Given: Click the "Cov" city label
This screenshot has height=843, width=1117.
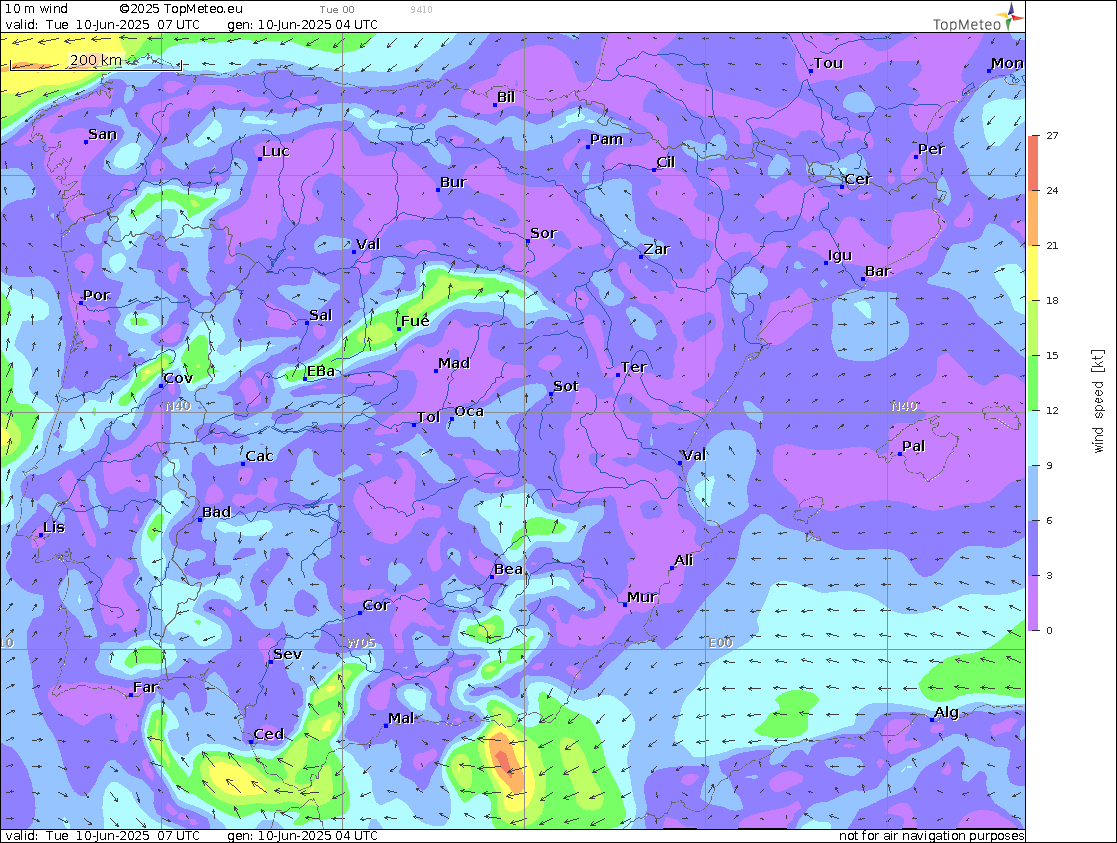Looking at the screenshot, I should click(x=178, y=378).
